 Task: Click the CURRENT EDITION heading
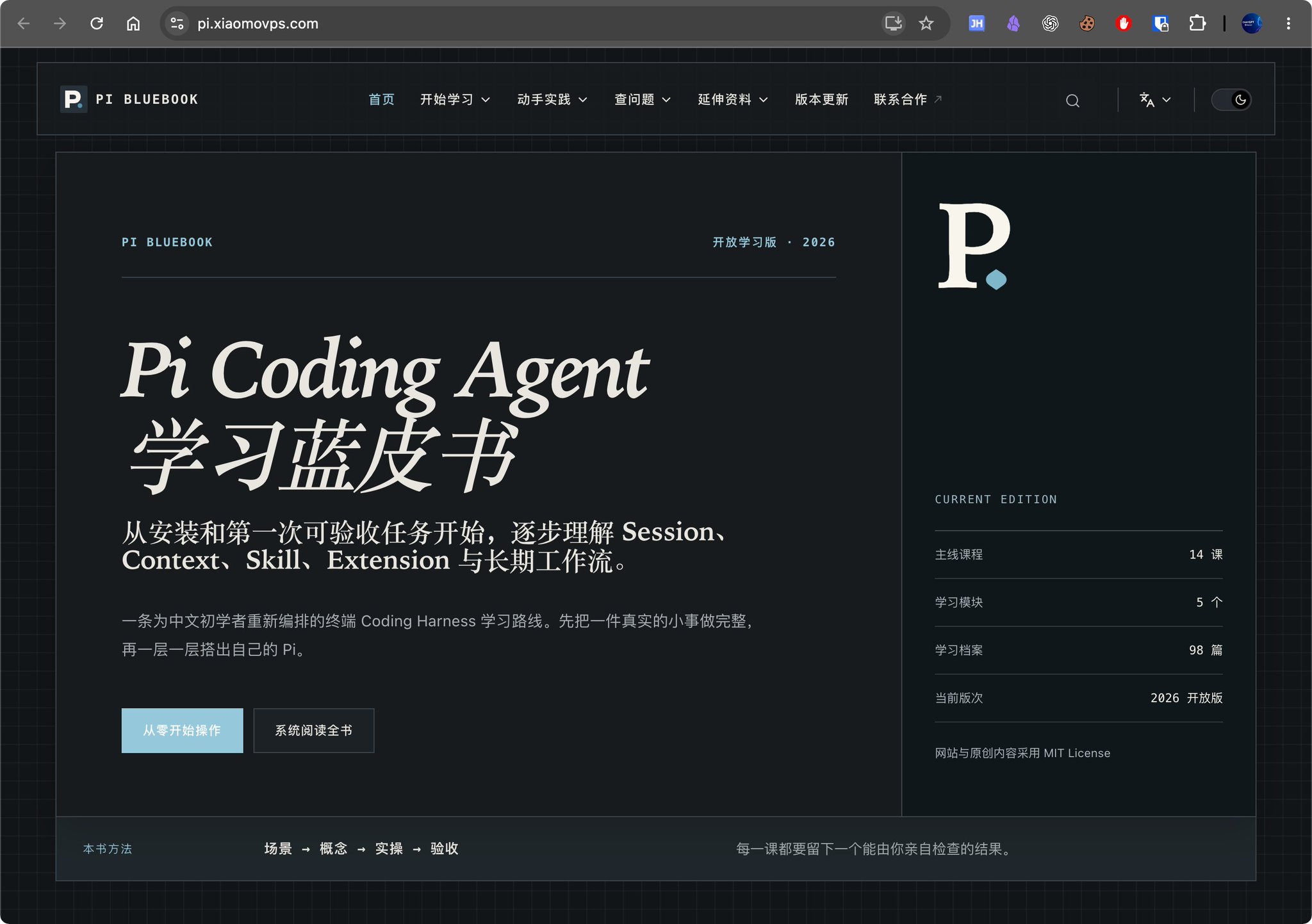996,499
